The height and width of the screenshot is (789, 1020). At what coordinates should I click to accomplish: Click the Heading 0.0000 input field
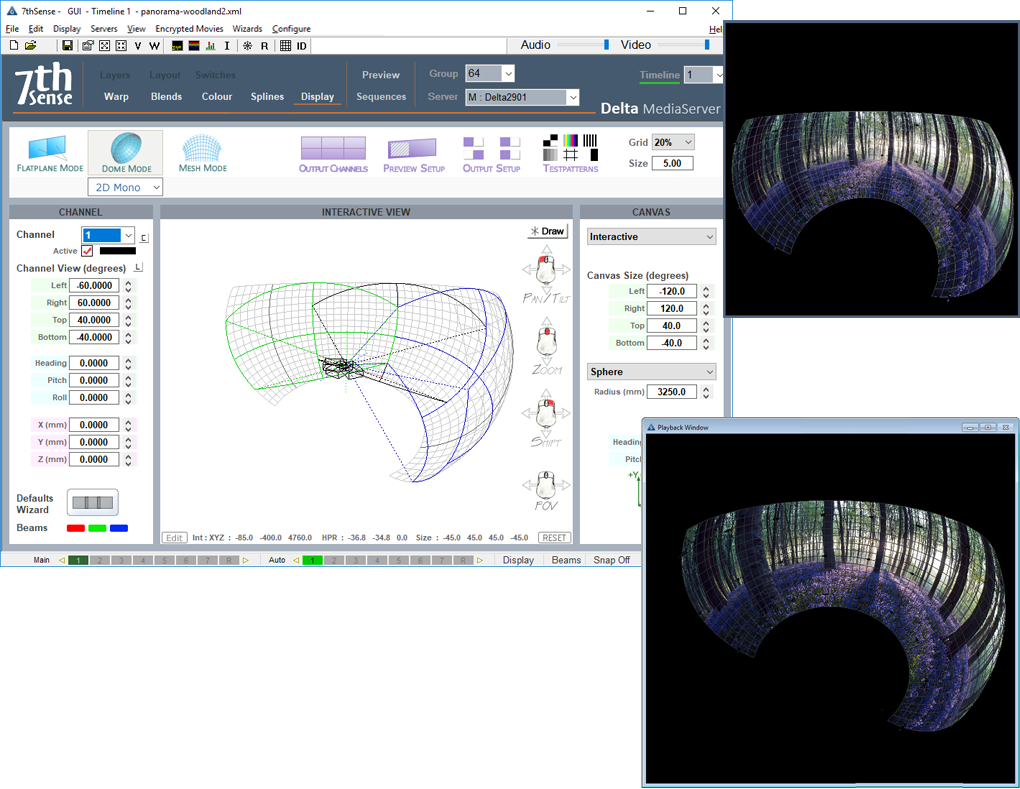pyautogui.click(x=94, y=363)
